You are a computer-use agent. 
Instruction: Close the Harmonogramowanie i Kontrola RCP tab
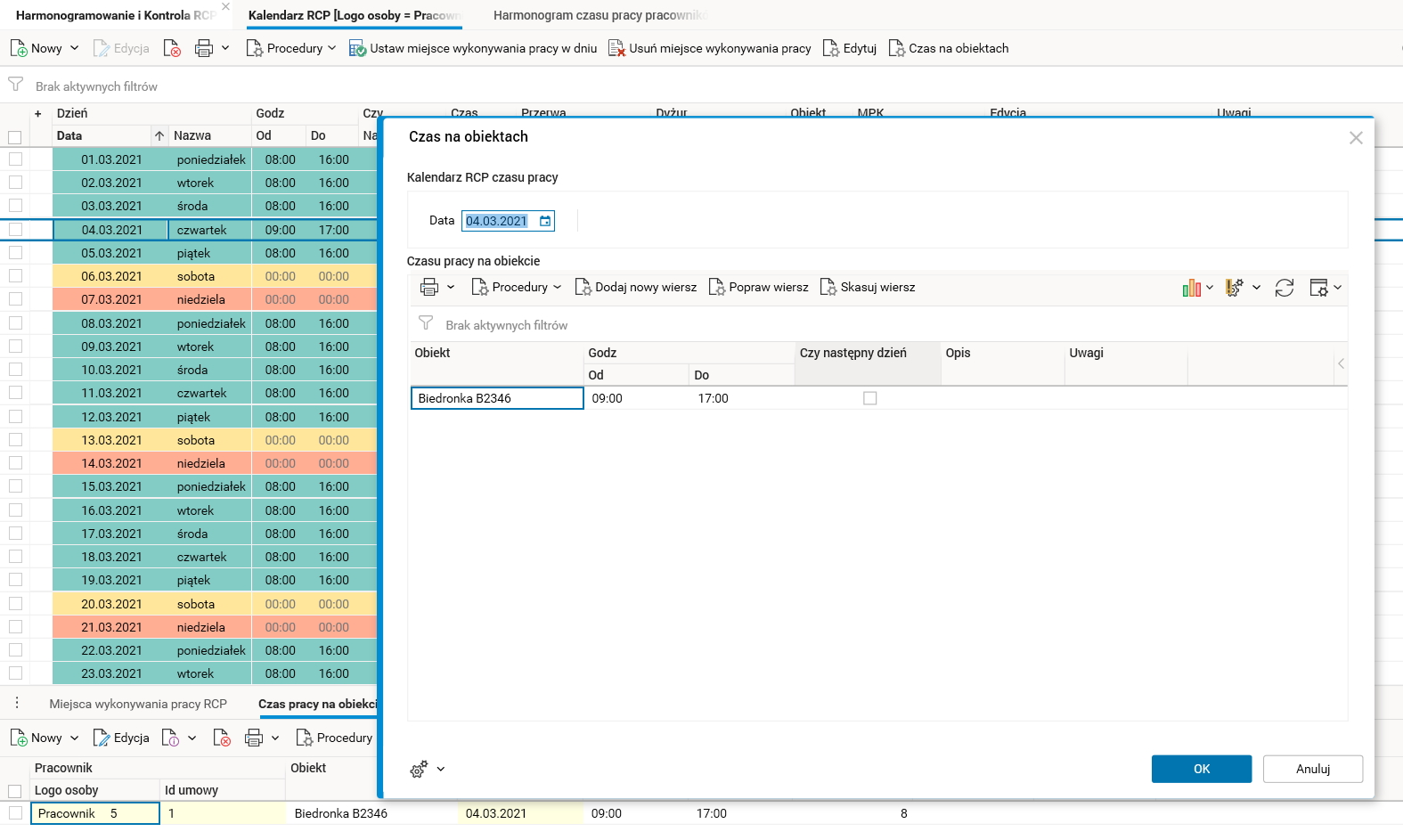point(225,7)
